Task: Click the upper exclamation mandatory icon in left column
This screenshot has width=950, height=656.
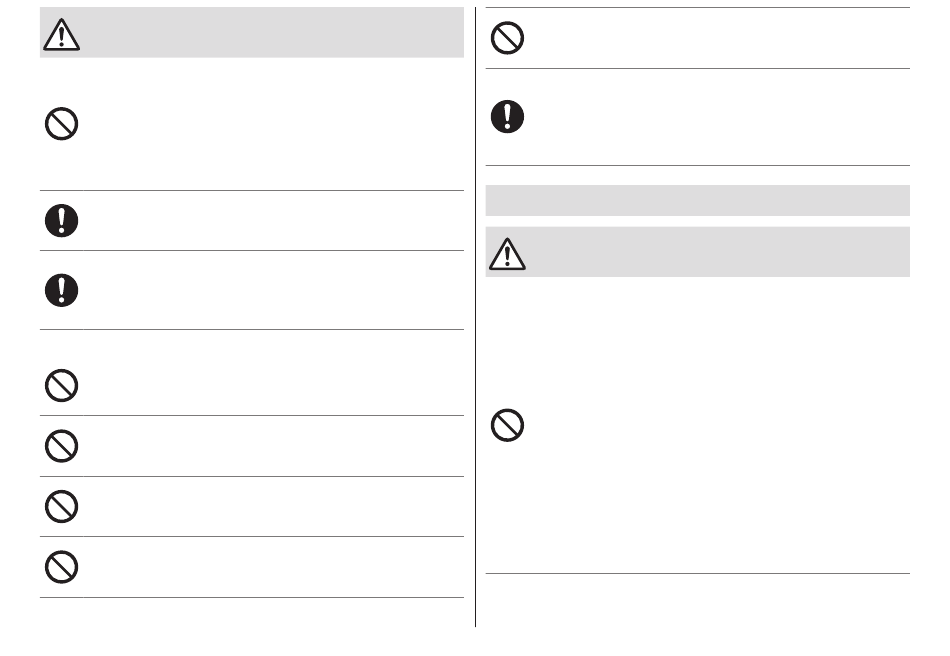Action: (61, 220)
